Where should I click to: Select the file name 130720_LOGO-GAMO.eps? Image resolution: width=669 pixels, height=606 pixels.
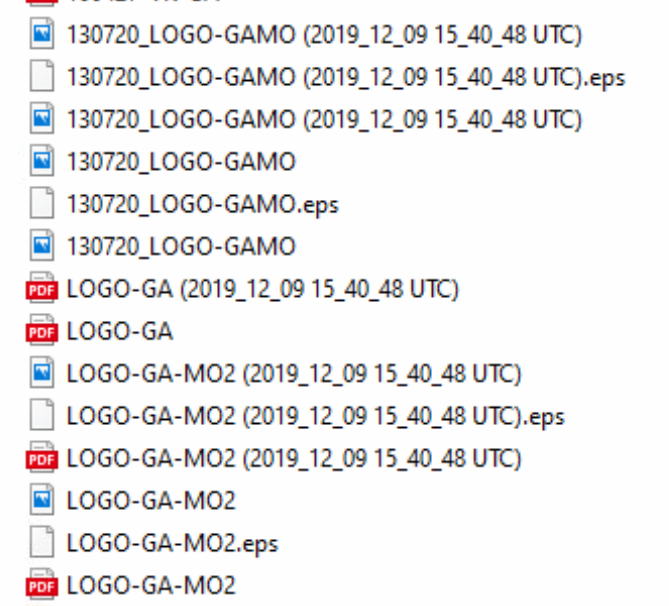203,204
